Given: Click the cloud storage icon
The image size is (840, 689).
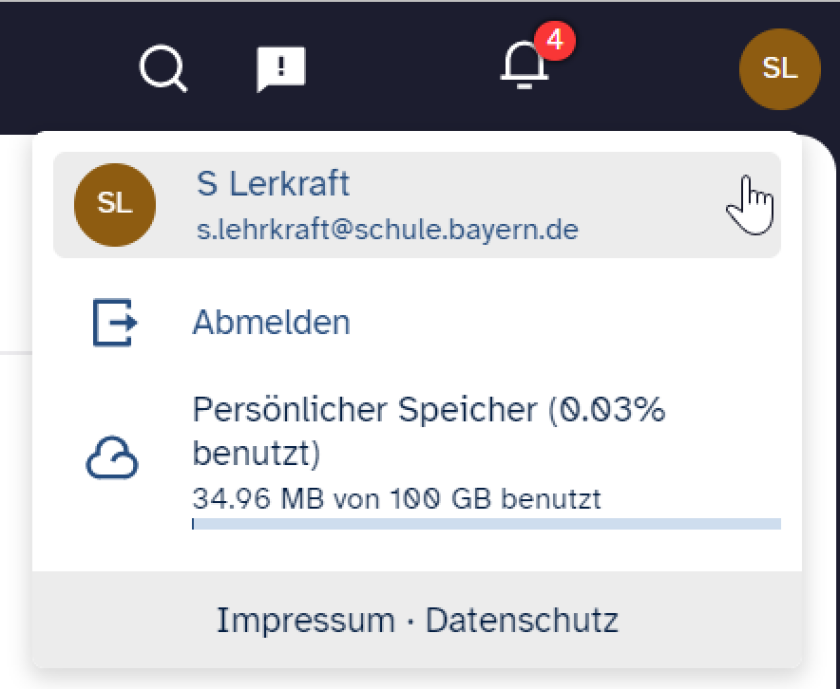Looking at the screenshot, I should point(111,459).
